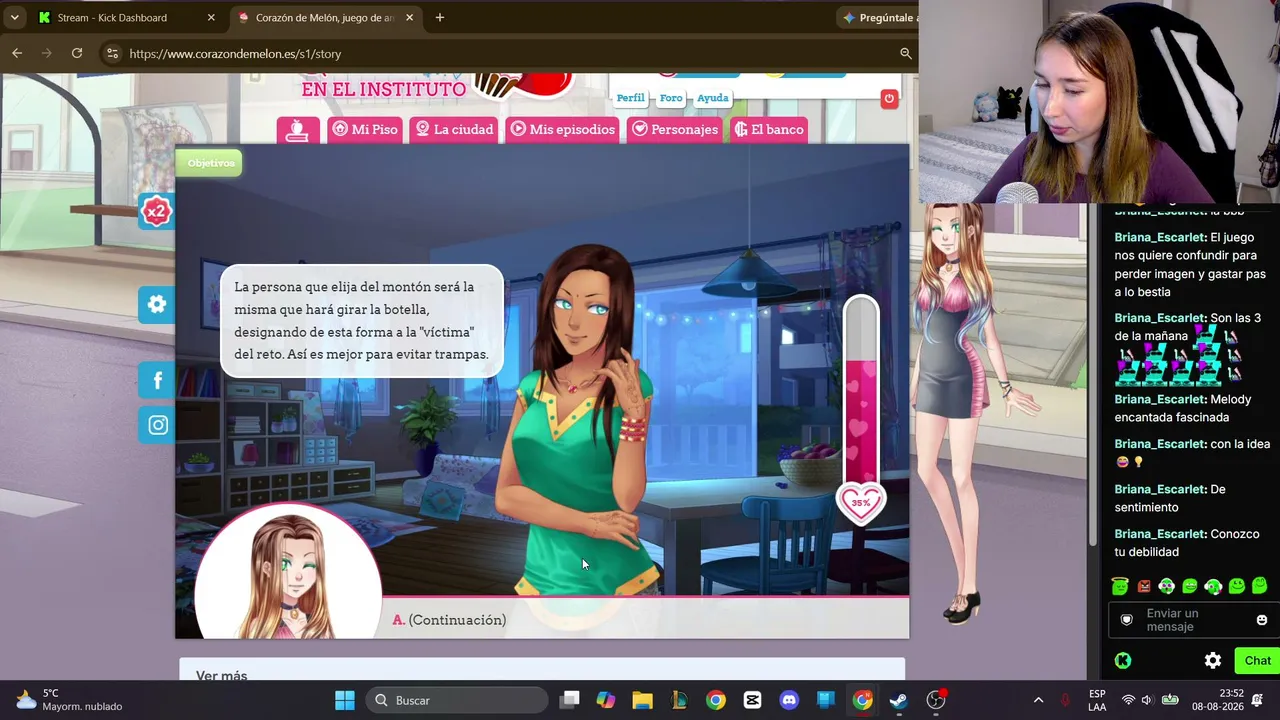
Task: Click the Pregúntale a Gemini button
Action: 879,17
